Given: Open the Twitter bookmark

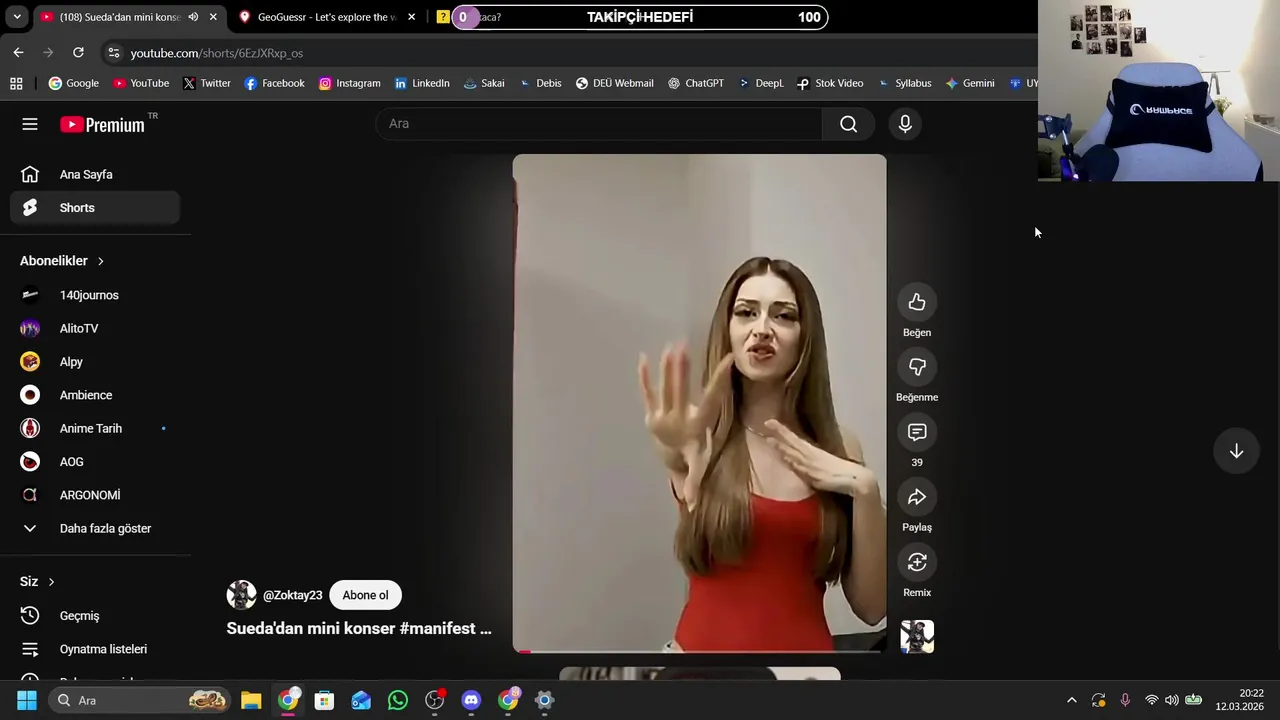Looking at the screenshot, I should [207, 83].
